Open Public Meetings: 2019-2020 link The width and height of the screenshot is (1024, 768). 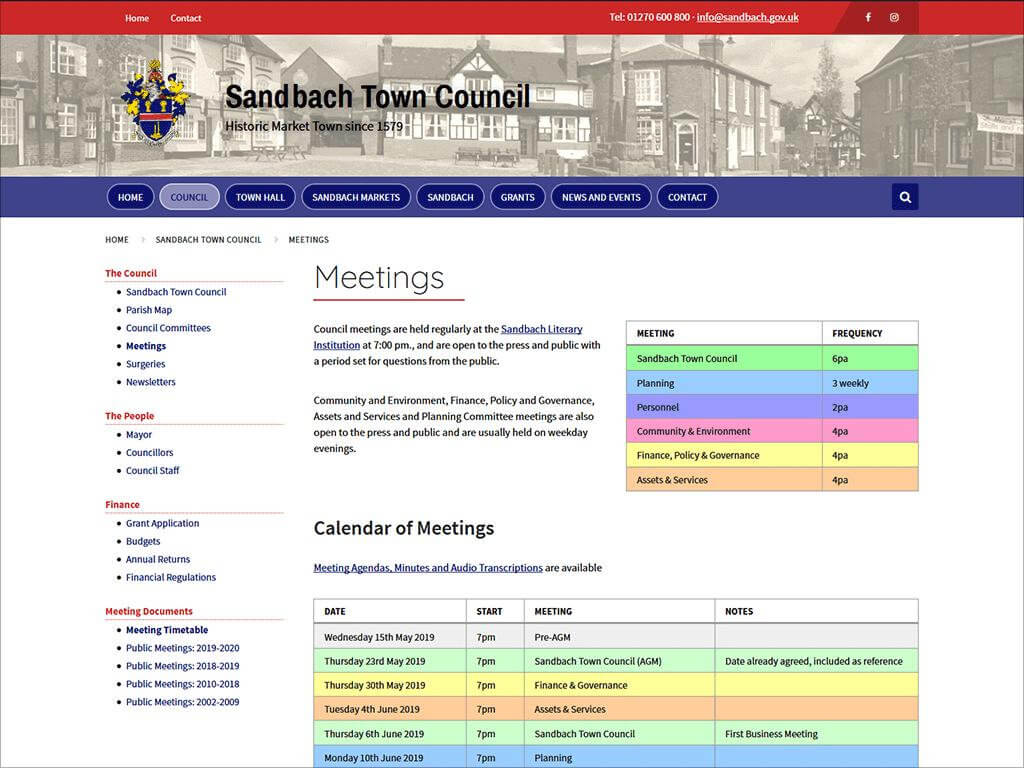click(x=183, y=648)
